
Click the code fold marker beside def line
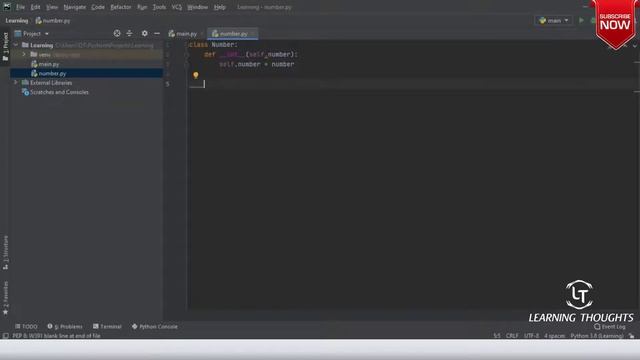click(187, 54)
